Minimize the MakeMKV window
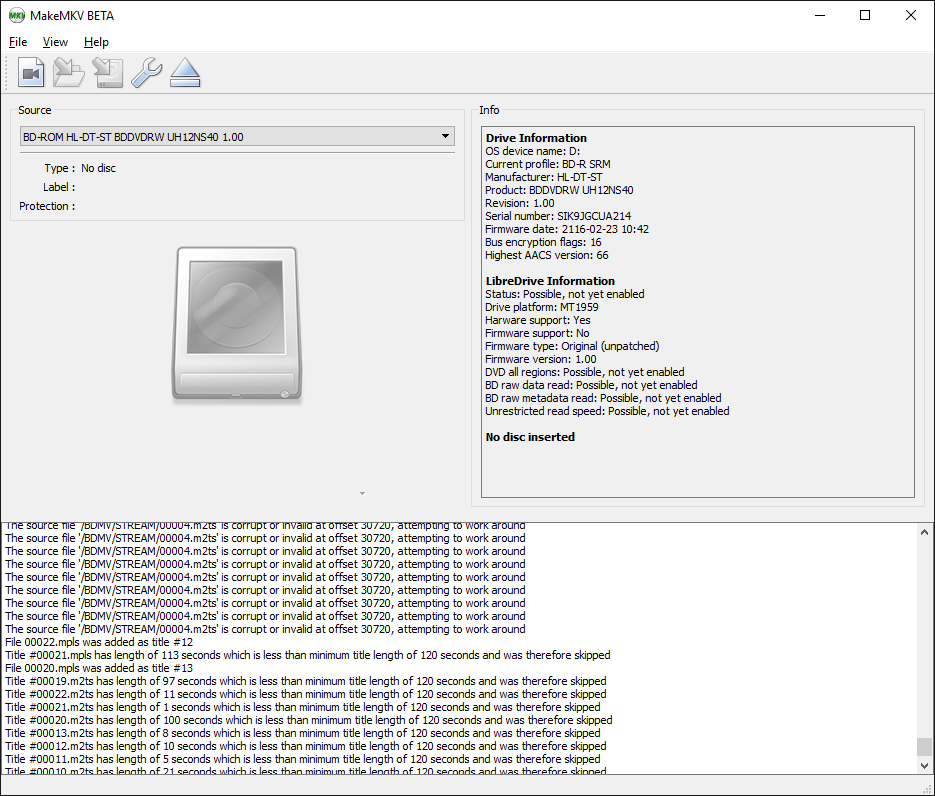The height and width of the screenshot is (796, 935). [x=820, y=16]
